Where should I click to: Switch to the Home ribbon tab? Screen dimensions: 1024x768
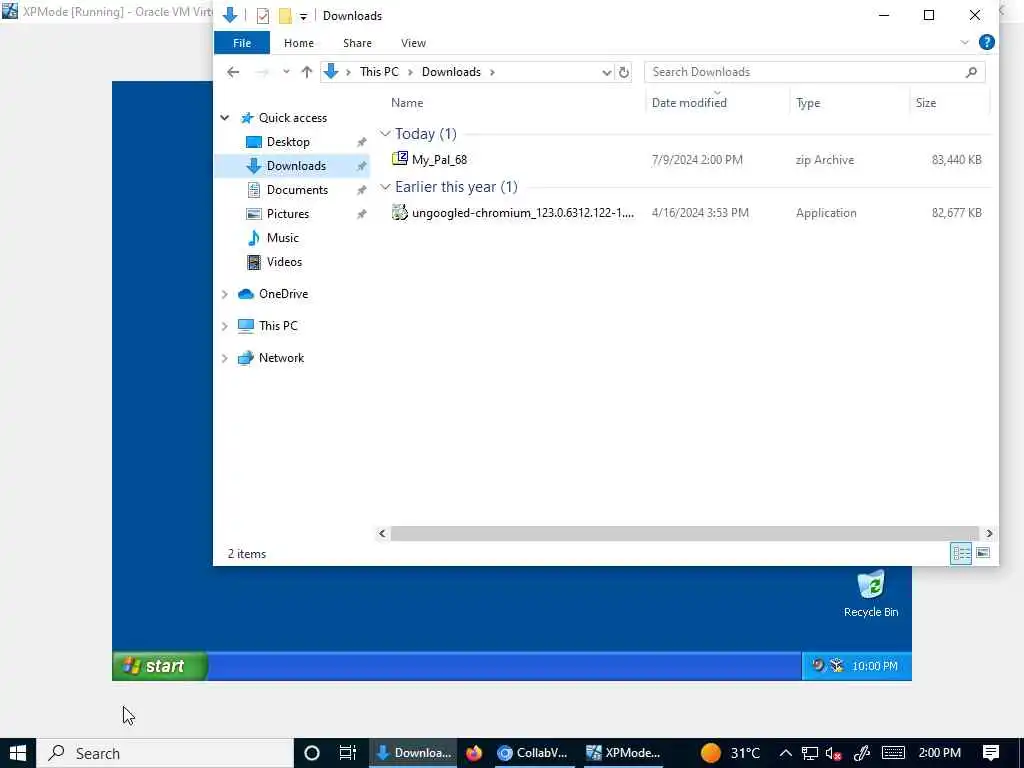pos(298,43)
